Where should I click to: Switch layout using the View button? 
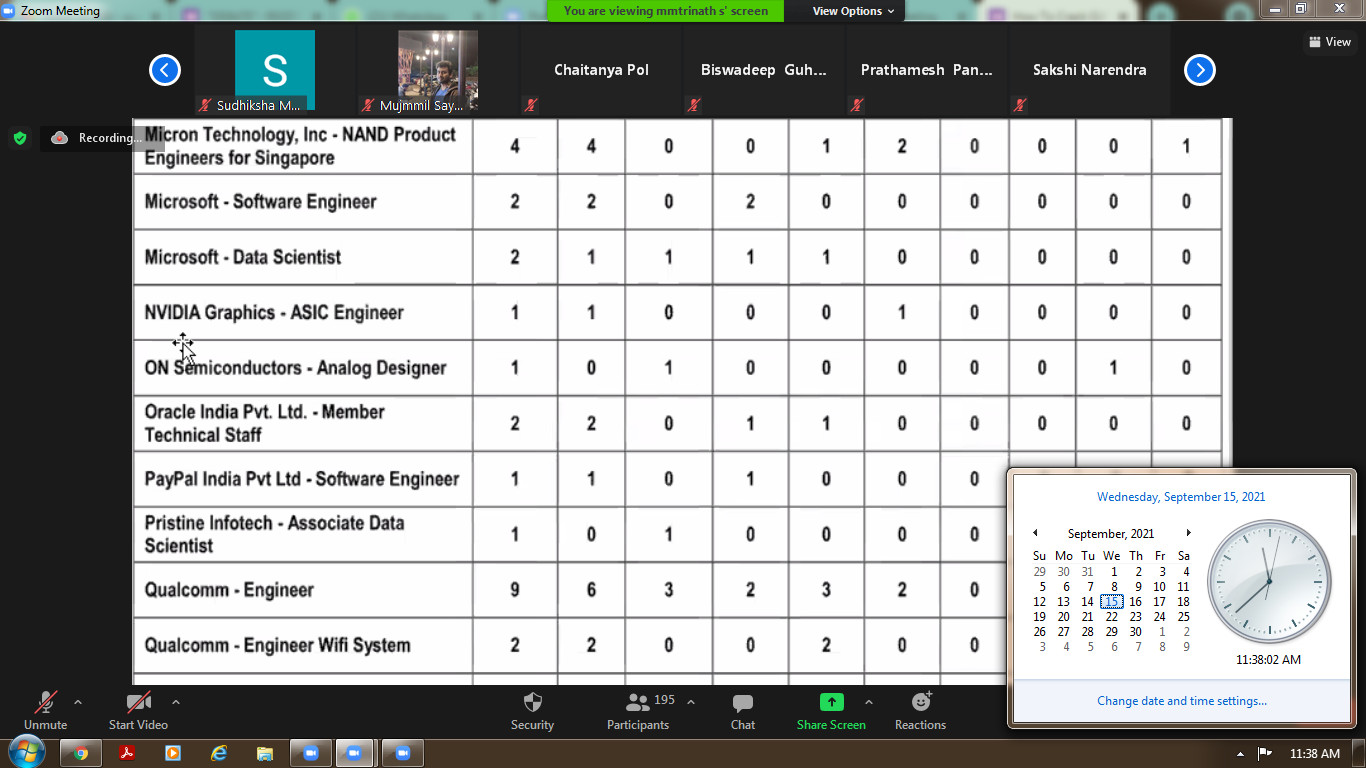[x=1329, y=42]
